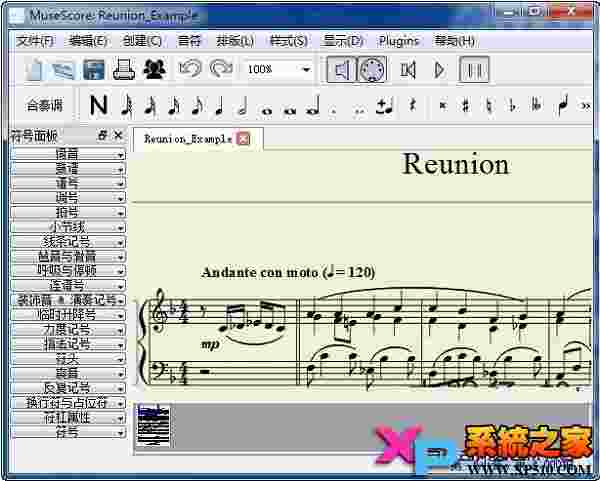This screenshot has width=600, height=481.
Task: Toggle play repeats button
Action: tap(474, 70)
